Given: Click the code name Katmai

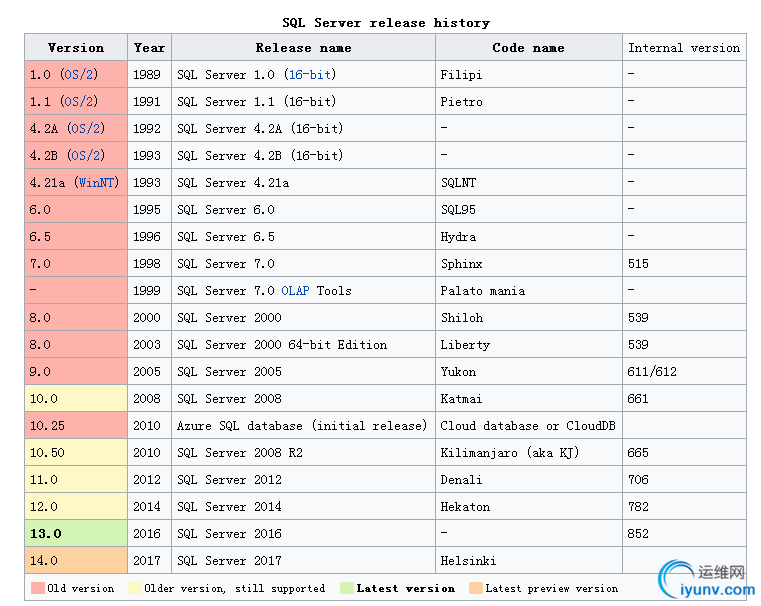Looking at the screenshot, I should click(x=461, y=399).
